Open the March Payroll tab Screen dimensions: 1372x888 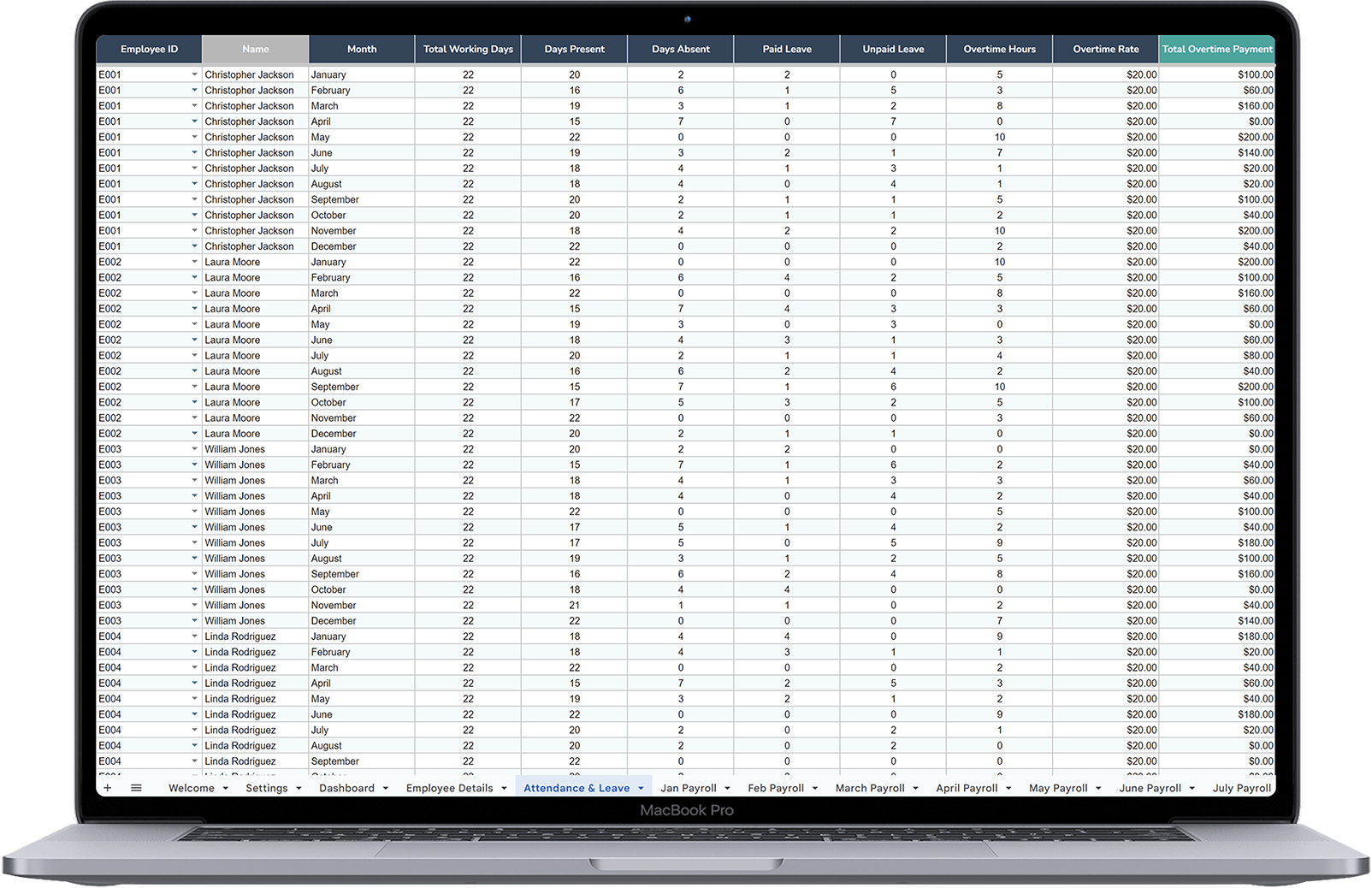[x=870, y=788]
